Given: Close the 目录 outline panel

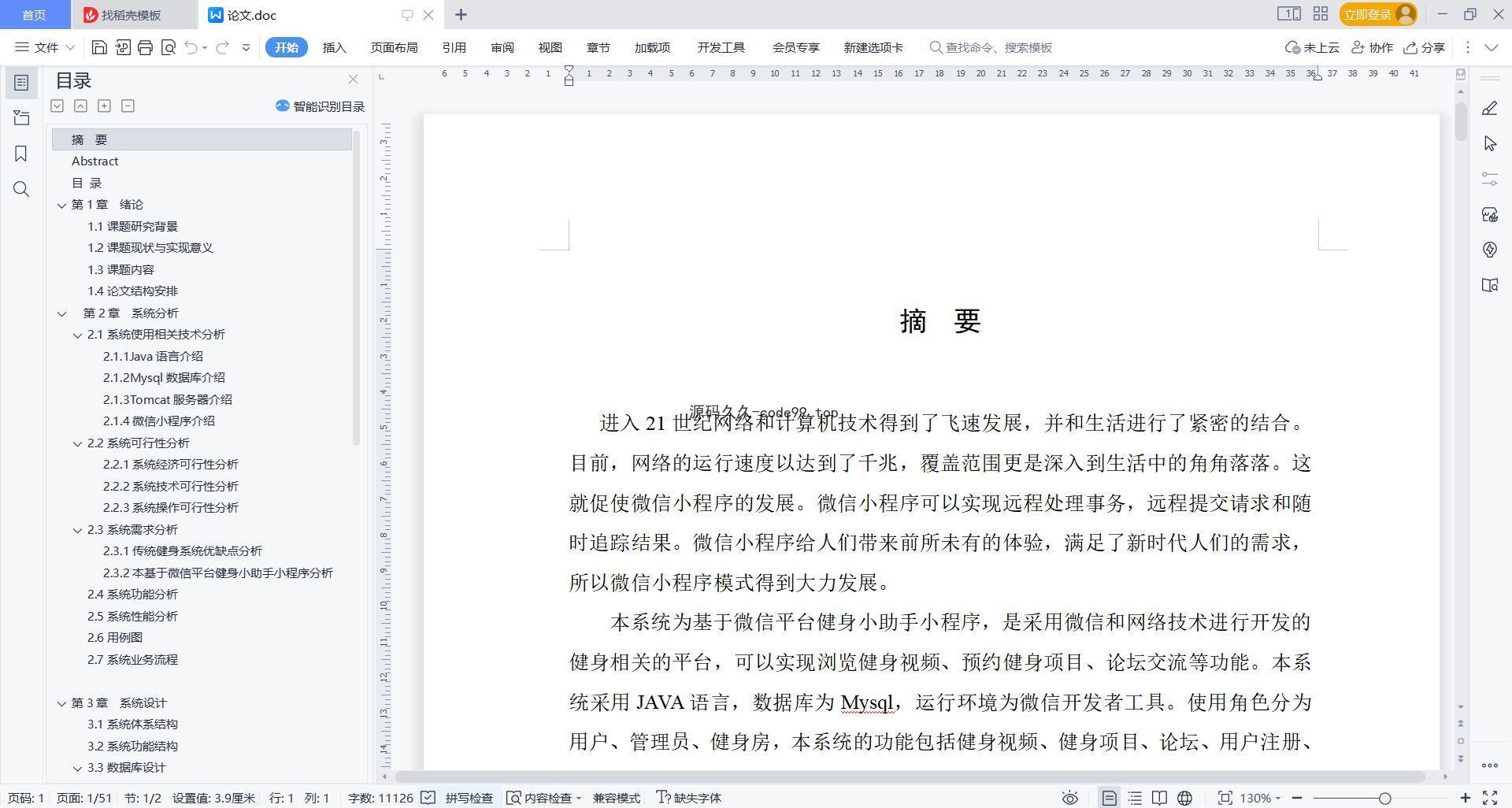Looking at the screenshot, I should coord(353,80).
